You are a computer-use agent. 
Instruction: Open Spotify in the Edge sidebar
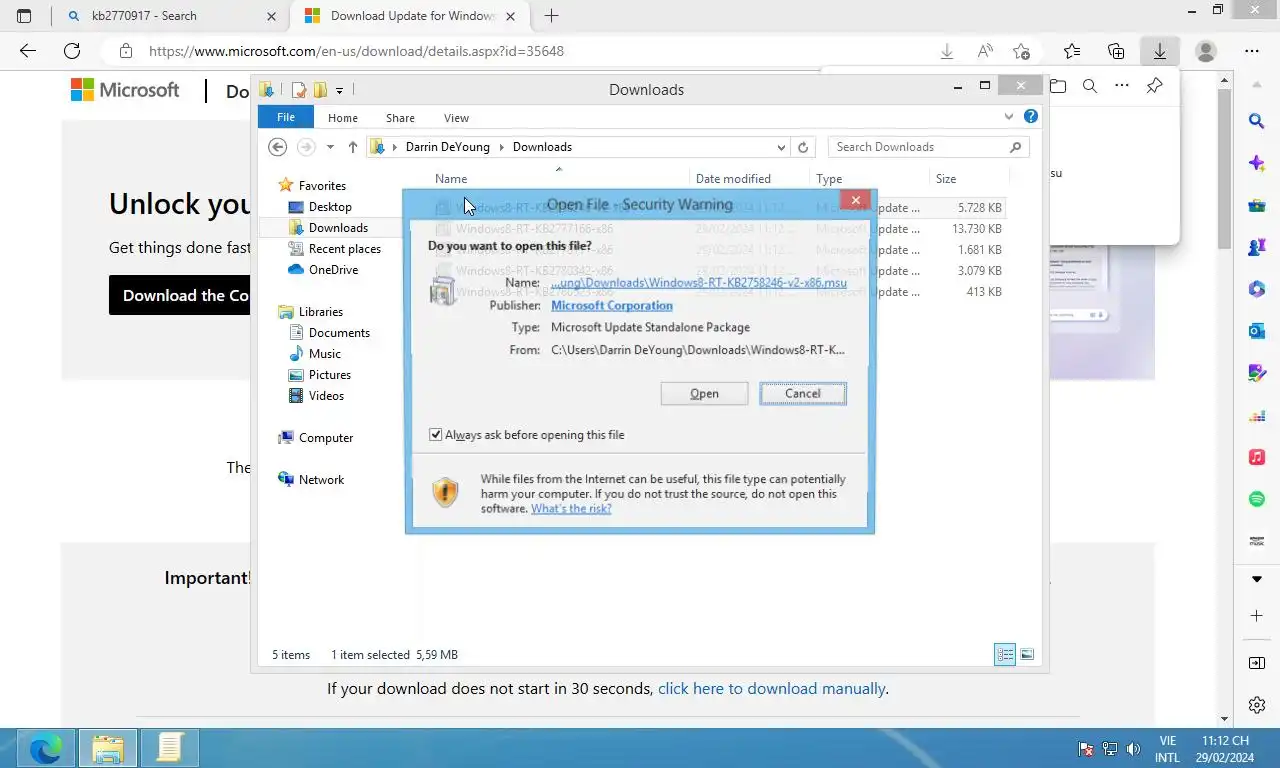point(1257,499)
